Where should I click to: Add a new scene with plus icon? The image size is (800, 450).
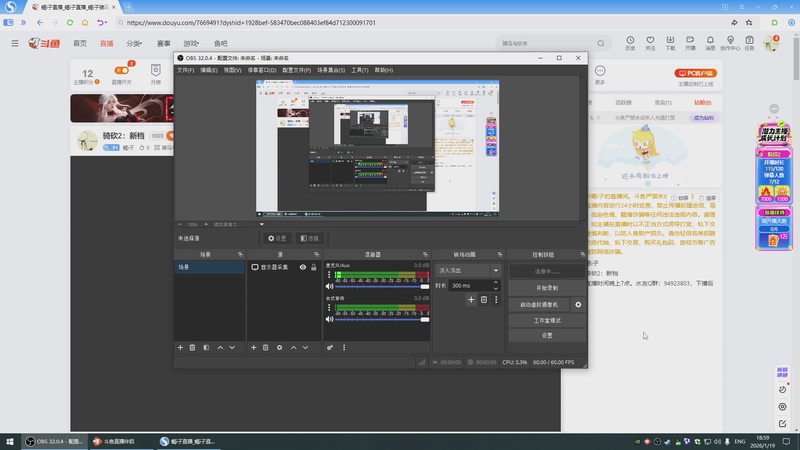[180, 347]
